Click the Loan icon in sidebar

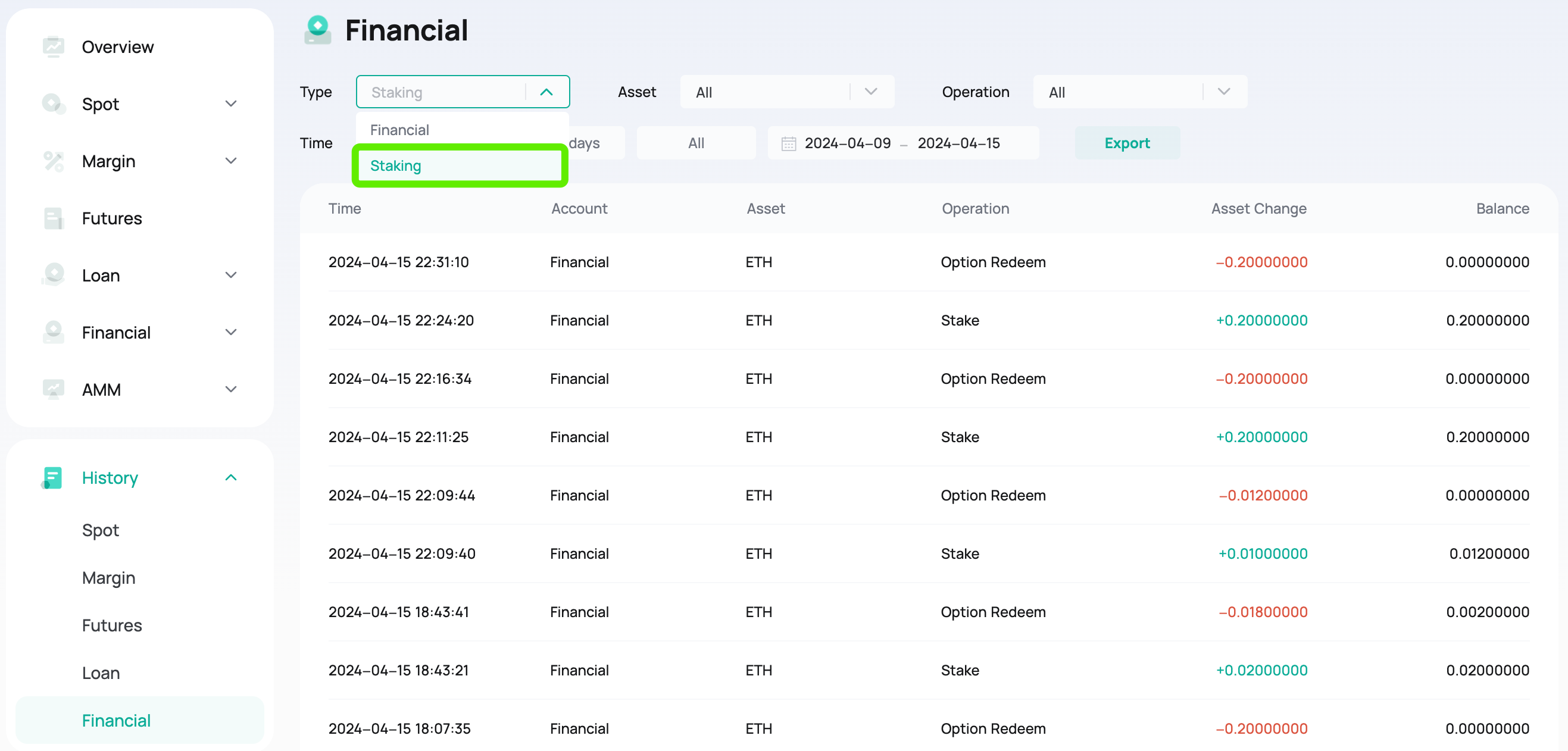tap(54, 275)
